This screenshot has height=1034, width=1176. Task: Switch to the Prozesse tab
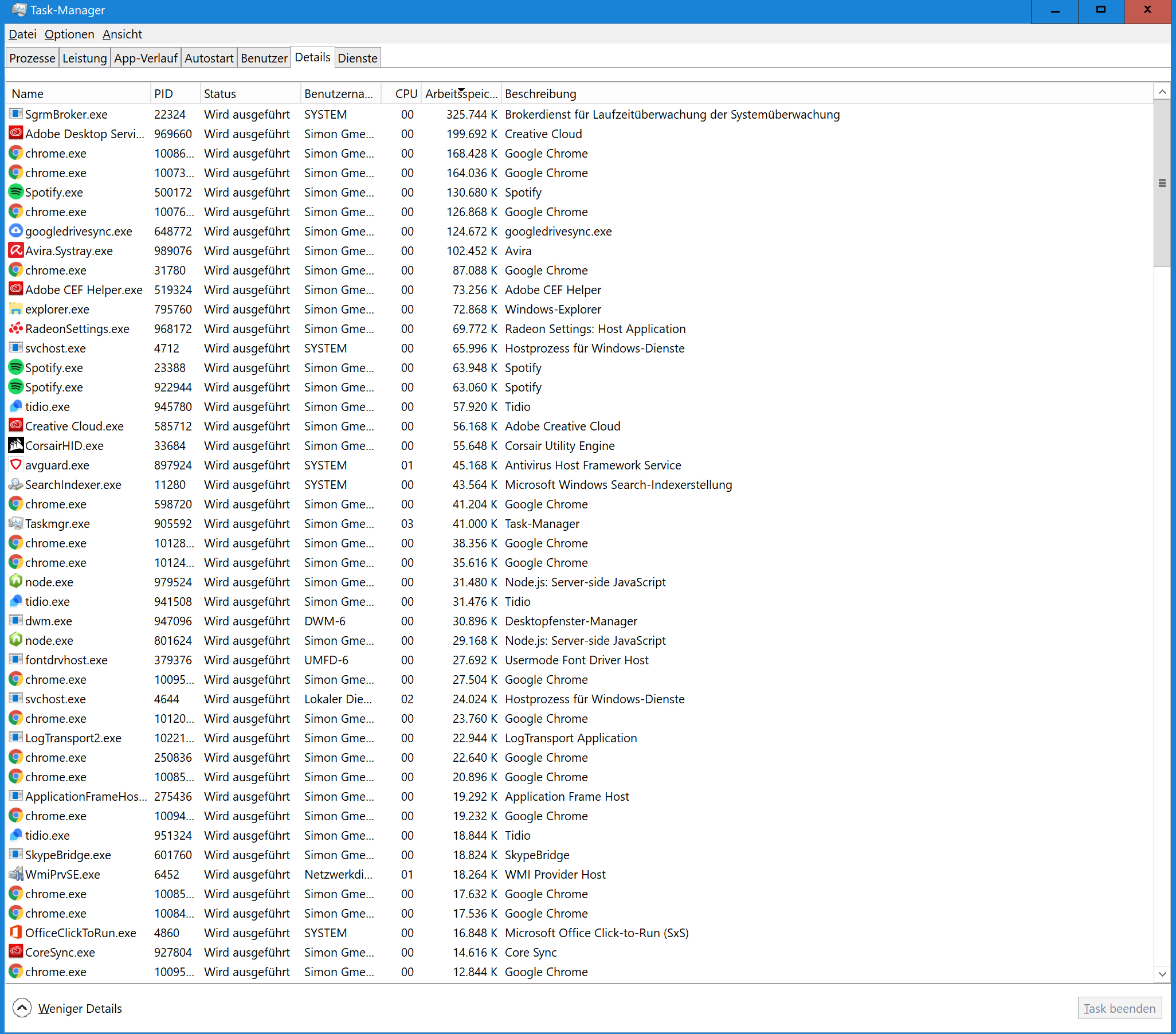pyautogui.click(x=32, y=58)
